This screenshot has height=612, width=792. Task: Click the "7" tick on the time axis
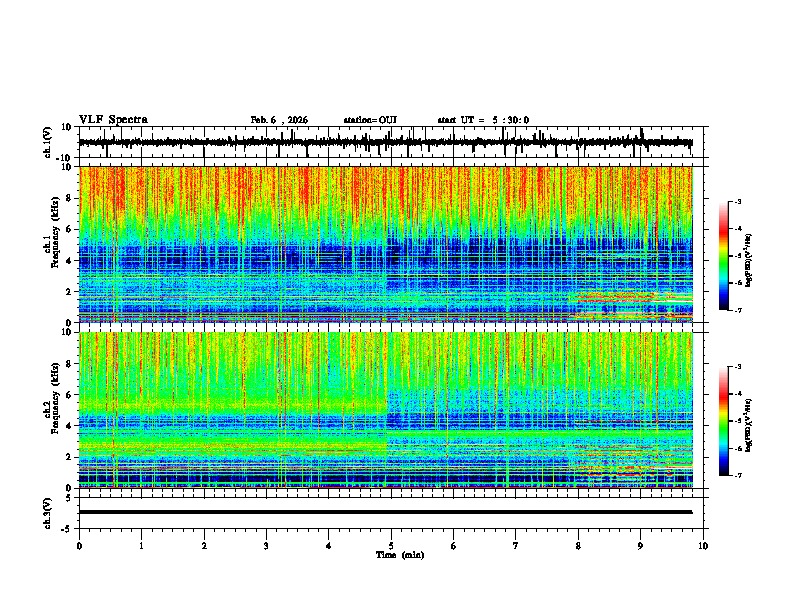[x=516, y=546]
